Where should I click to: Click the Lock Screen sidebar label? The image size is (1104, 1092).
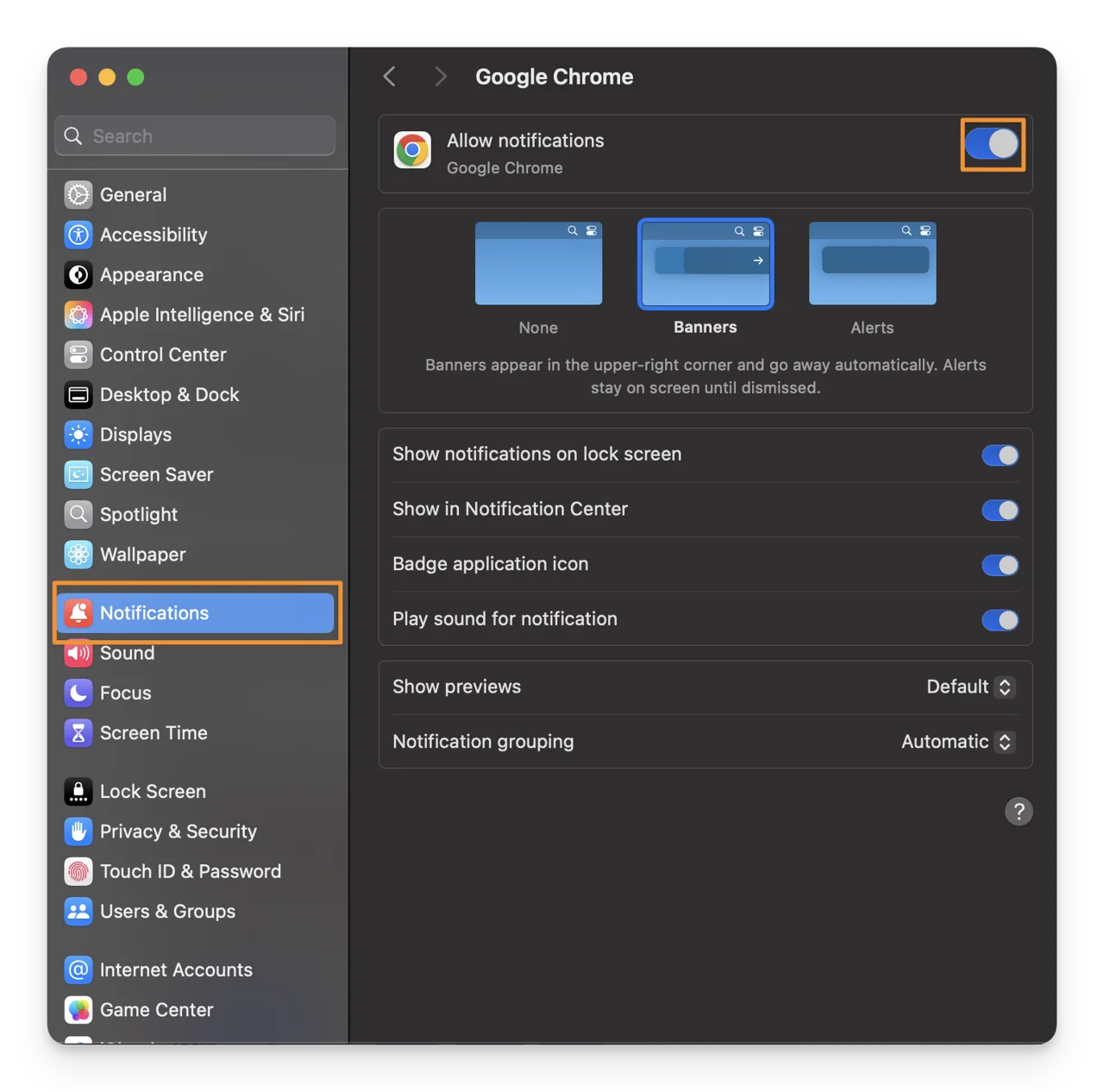[x=153, y=791]
